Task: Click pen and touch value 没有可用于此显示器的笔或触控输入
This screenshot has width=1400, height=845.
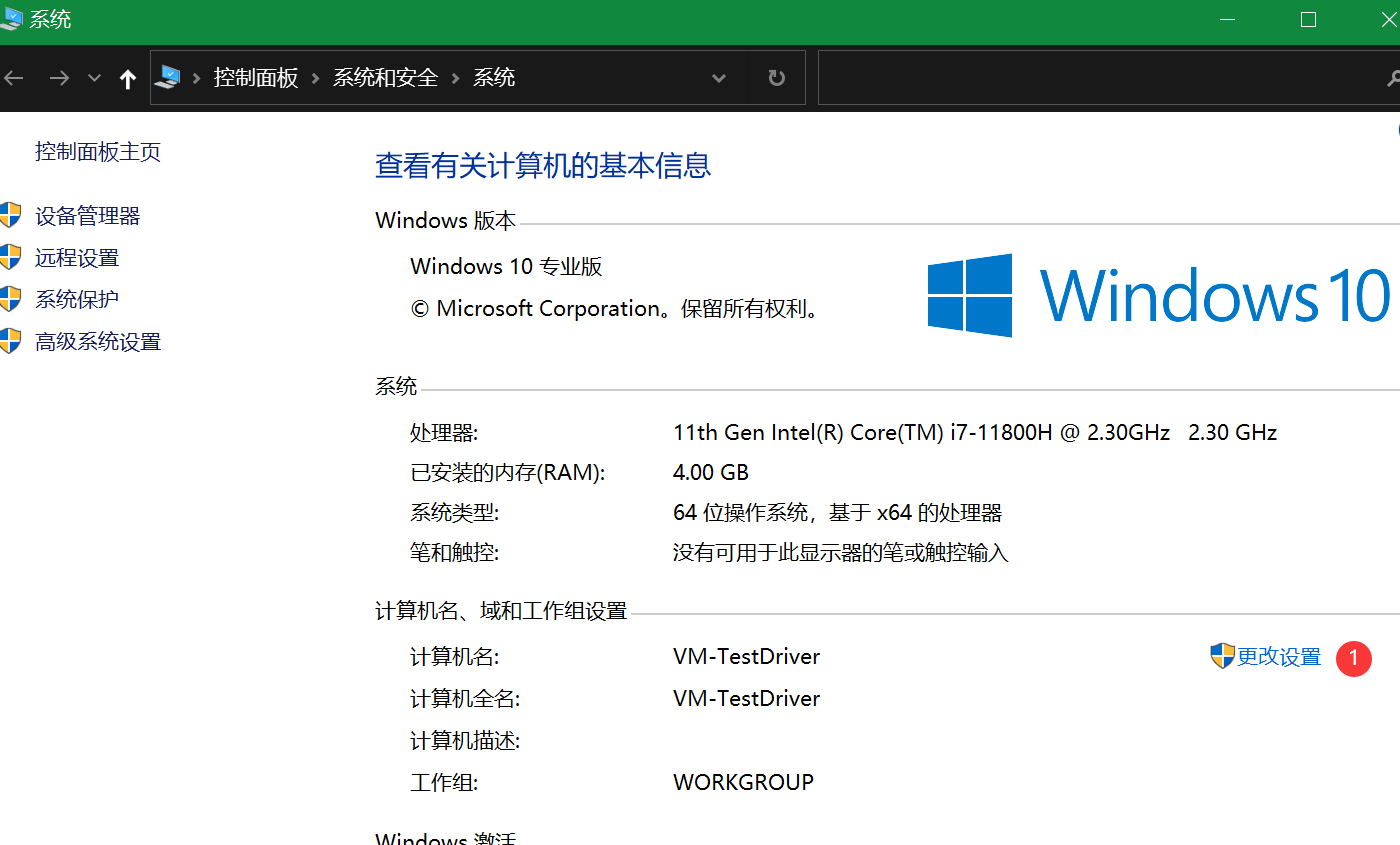Action: pyautogui.click(x=841, y=552)
